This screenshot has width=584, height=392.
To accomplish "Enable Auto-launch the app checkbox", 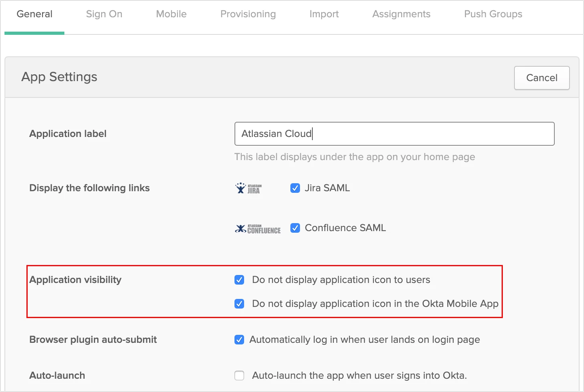I will 239,376.
